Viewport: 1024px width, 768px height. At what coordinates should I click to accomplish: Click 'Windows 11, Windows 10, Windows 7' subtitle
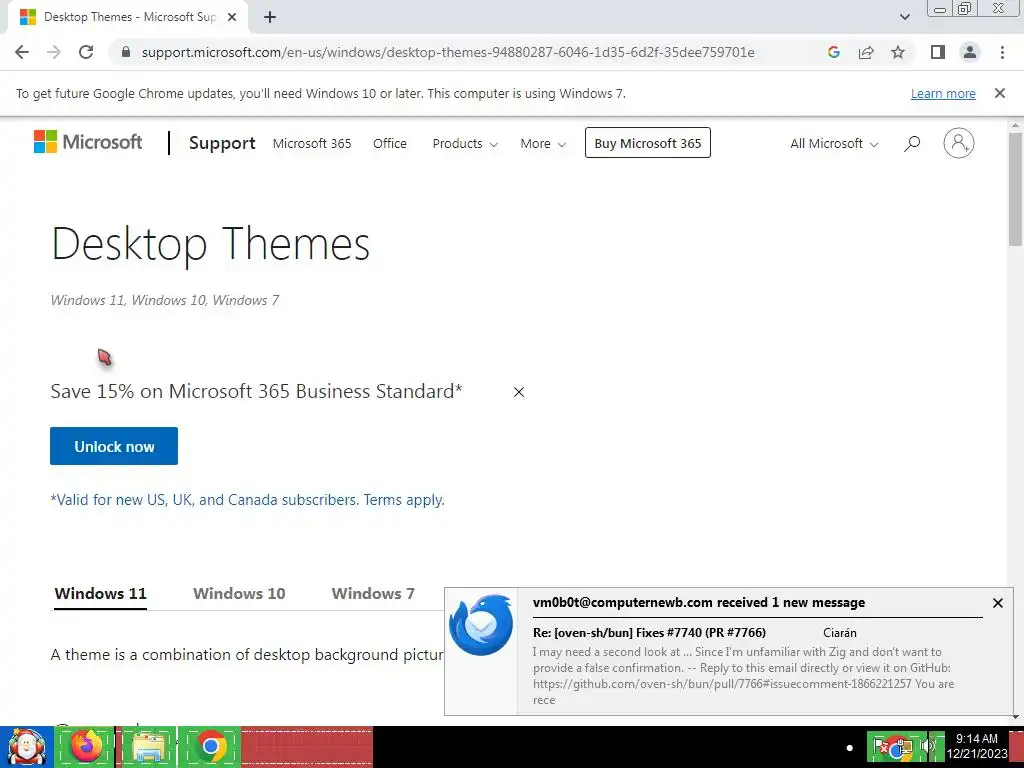(x=165, y=300)
